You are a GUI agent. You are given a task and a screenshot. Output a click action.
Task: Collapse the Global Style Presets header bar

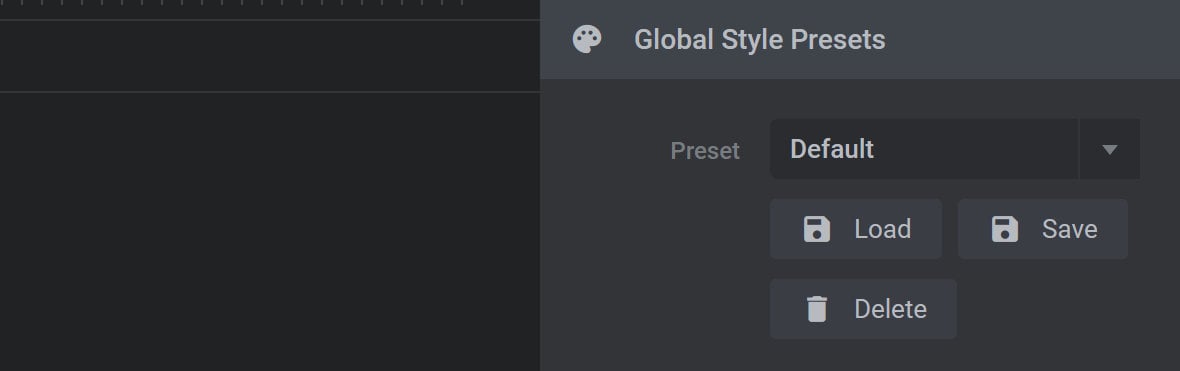pos(860,39)
